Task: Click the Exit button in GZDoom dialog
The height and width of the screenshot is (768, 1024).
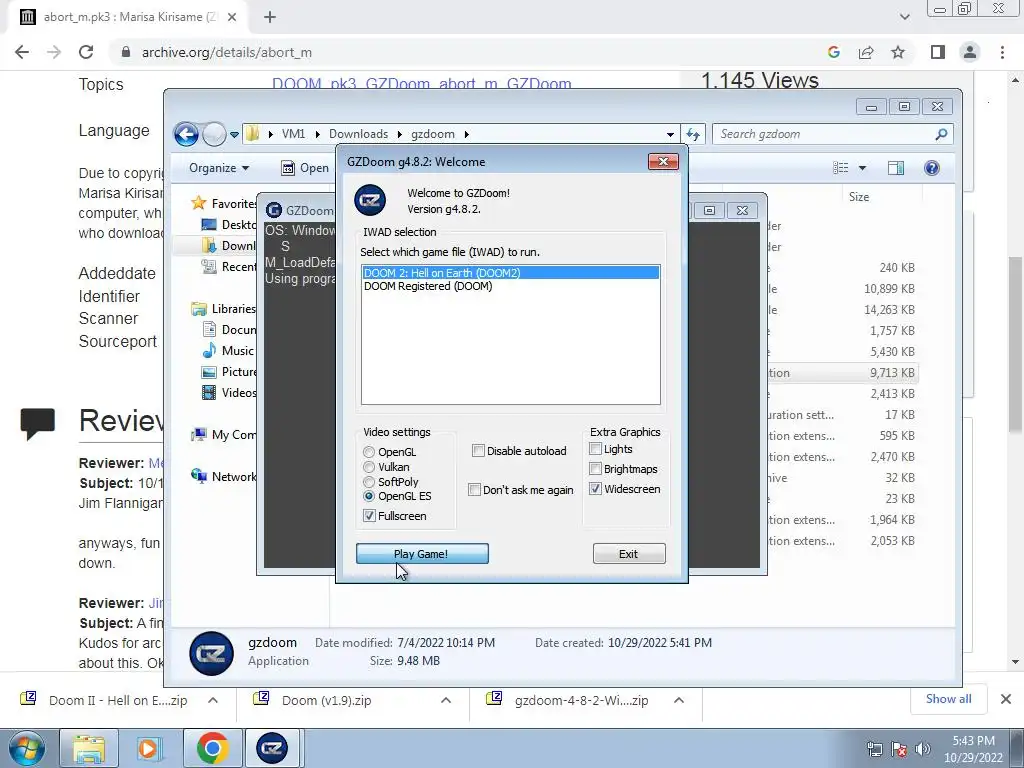Action: (629, 554)
